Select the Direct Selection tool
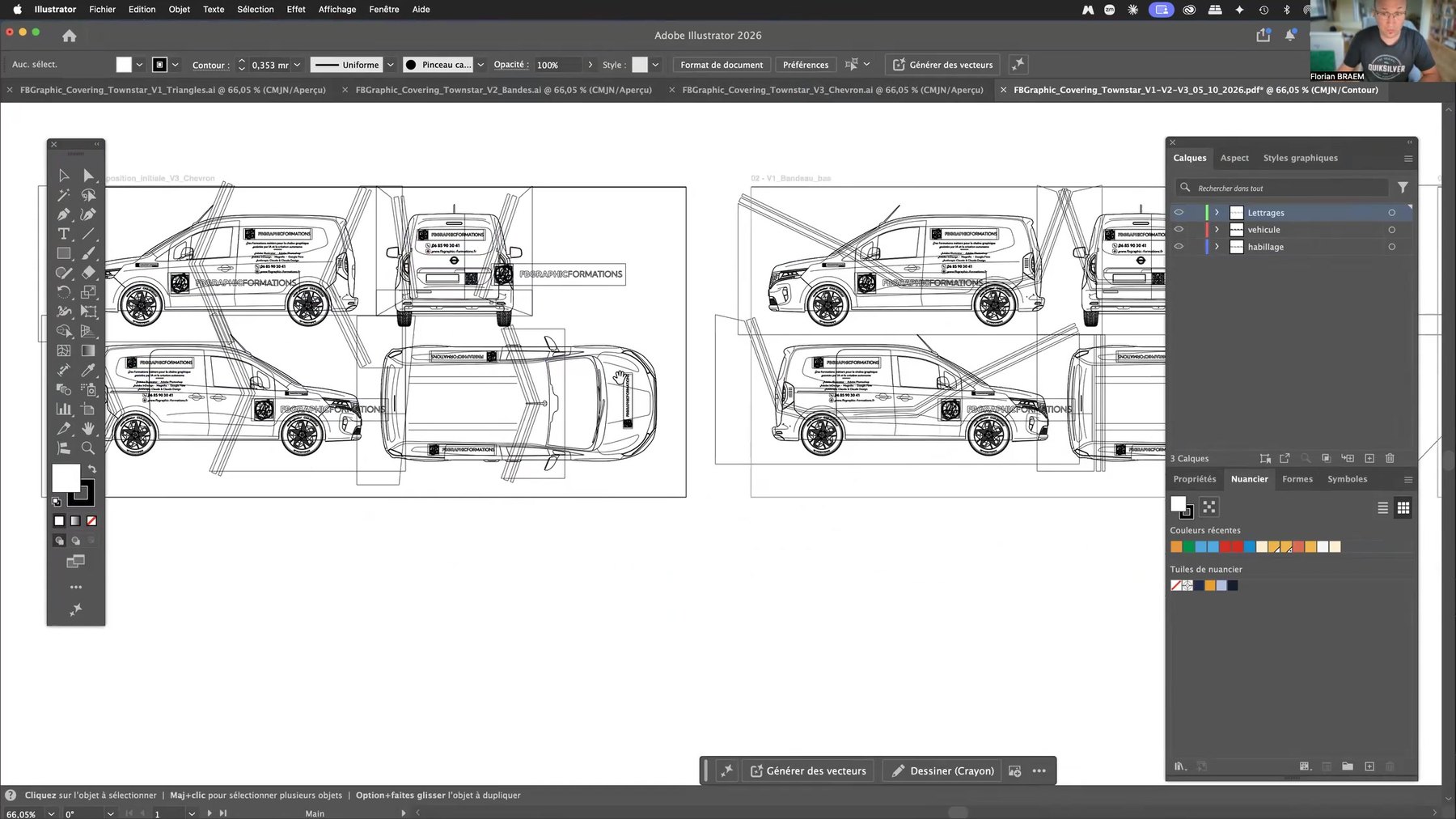 coord(88,176)
